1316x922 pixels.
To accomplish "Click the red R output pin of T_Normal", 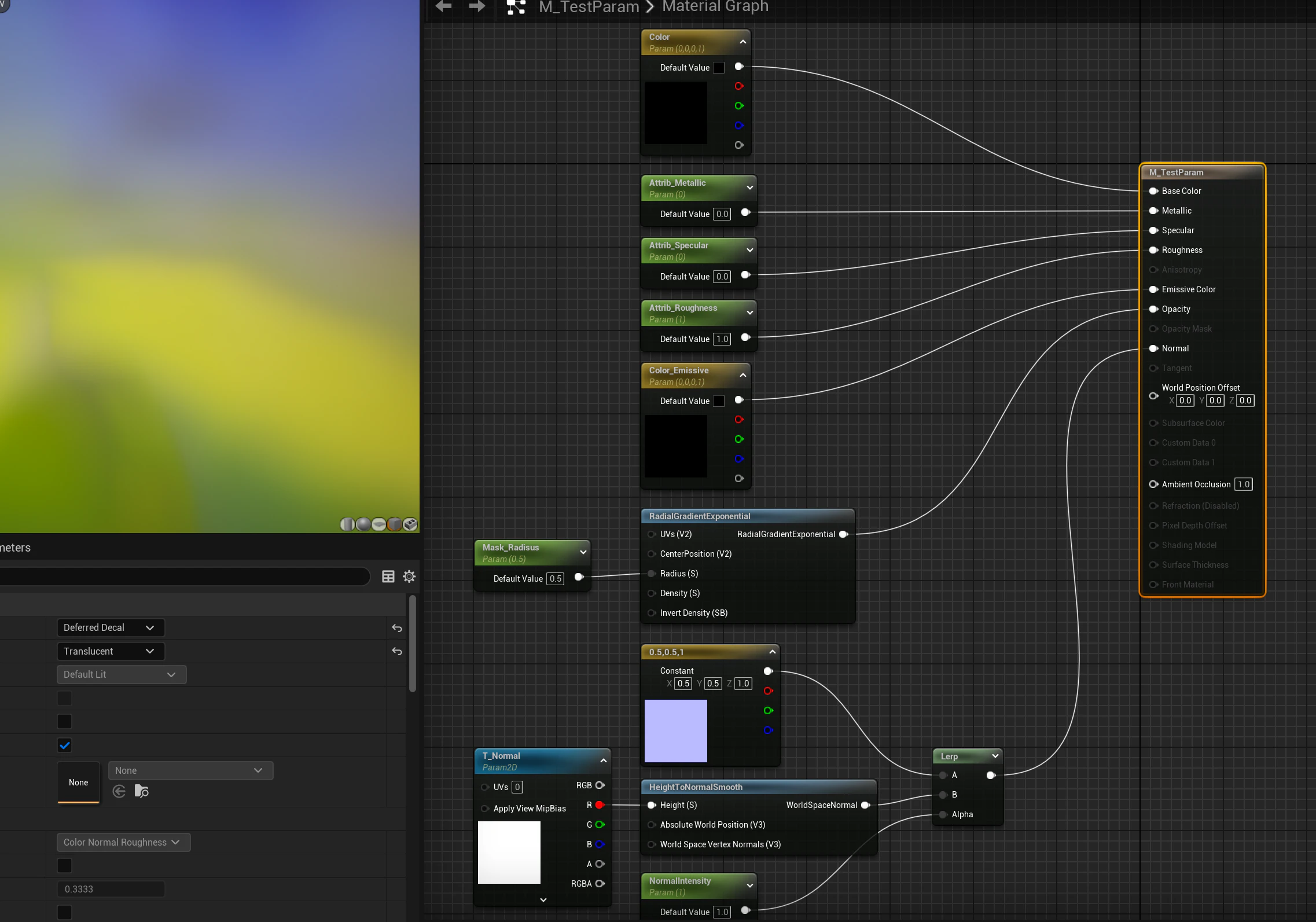I will click(x=600, y=805).
